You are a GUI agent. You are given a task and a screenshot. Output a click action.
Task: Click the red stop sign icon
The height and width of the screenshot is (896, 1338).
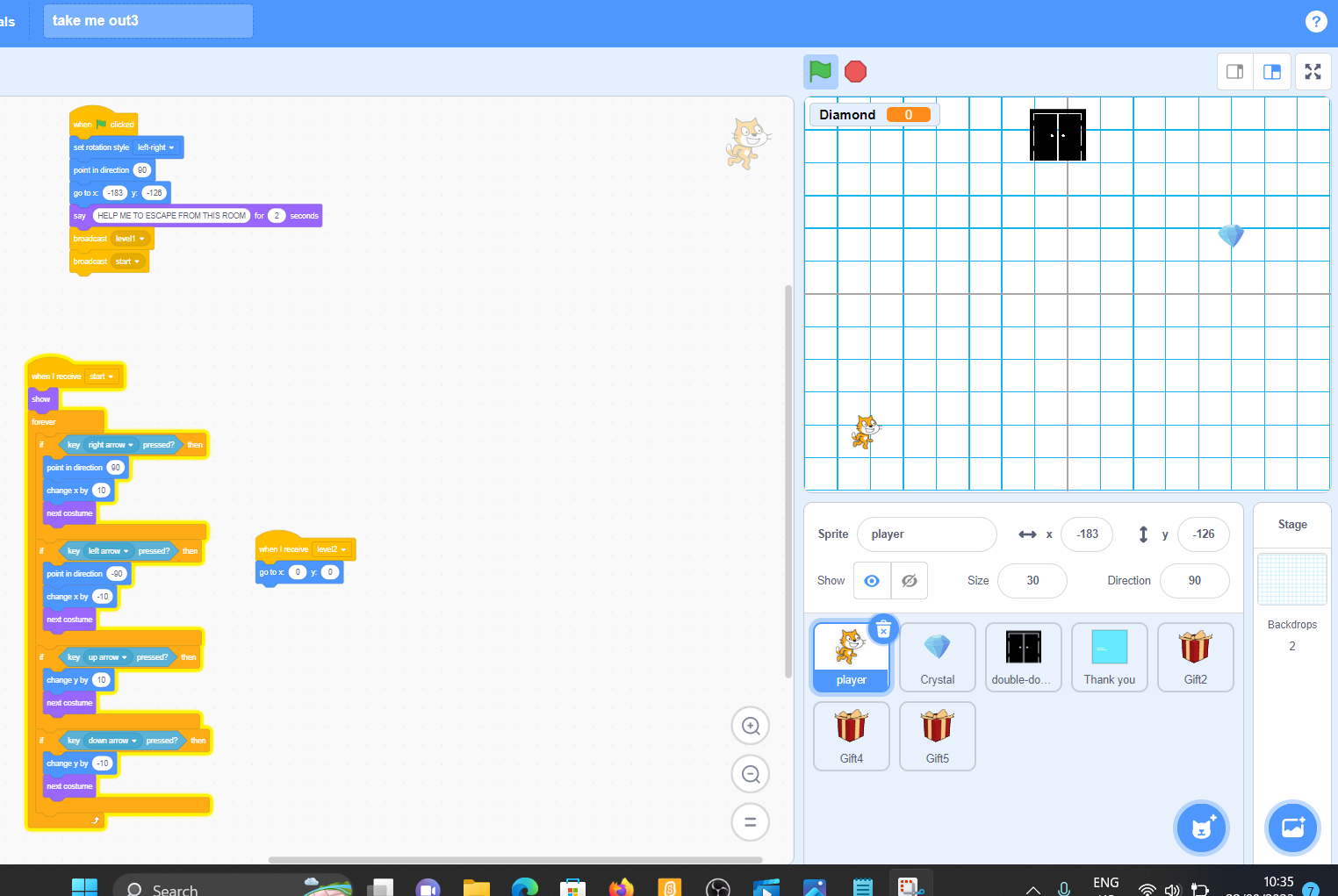click(855, 71)
